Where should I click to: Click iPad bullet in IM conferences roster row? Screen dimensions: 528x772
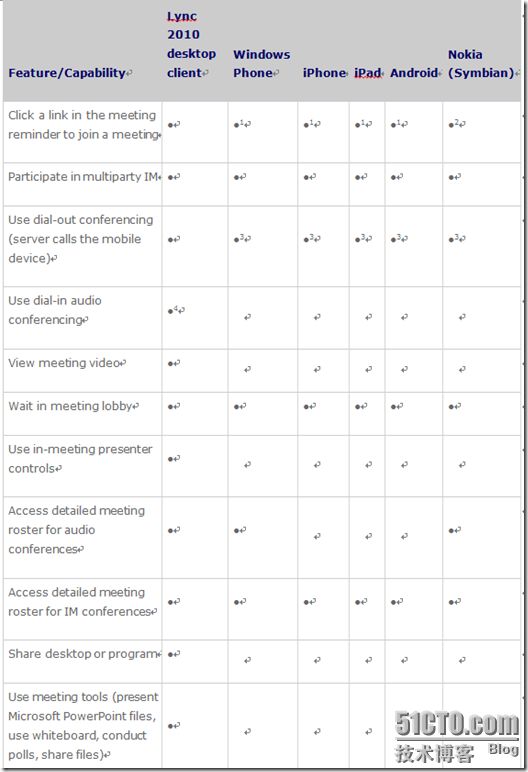(x=358, y=602)
